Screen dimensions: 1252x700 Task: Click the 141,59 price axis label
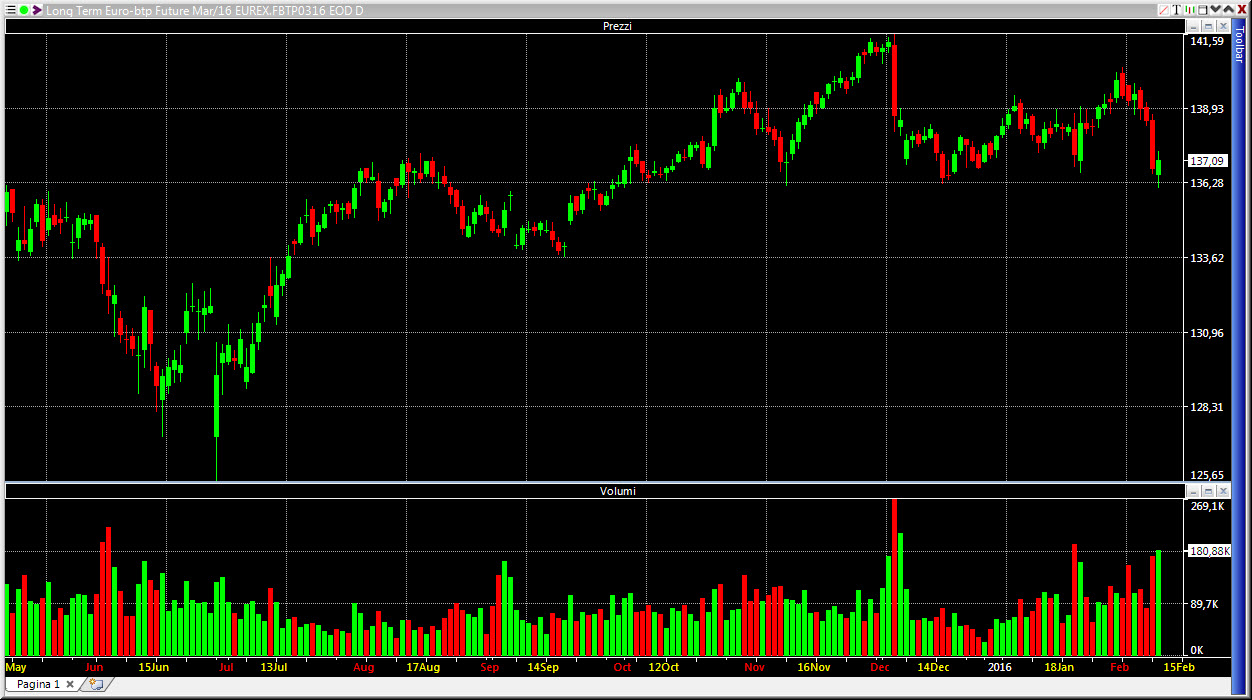tap(1207, 41)
